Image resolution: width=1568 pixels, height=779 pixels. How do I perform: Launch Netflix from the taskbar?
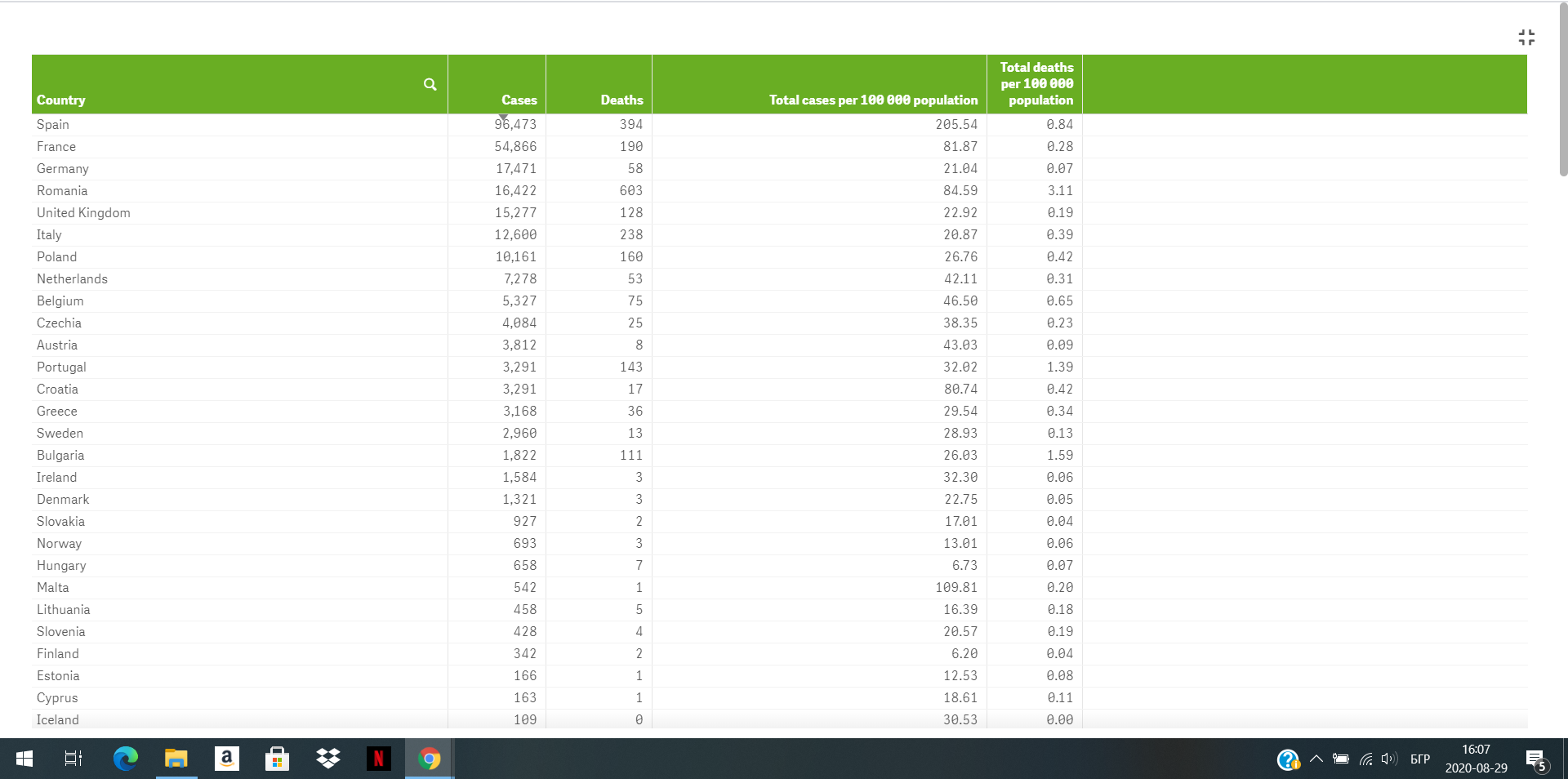[x=378, y=759]
